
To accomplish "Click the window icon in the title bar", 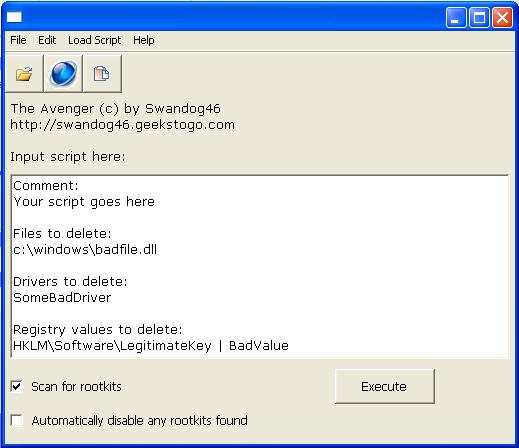I will pos(14,17).
